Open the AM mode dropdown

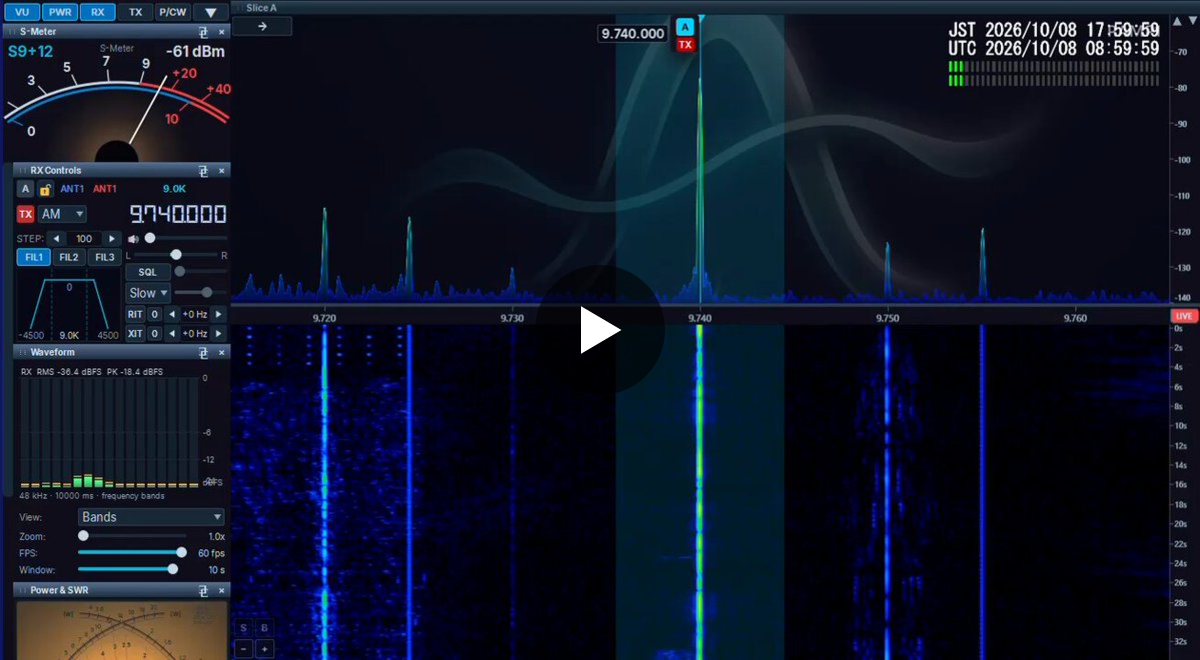[63, 214]
